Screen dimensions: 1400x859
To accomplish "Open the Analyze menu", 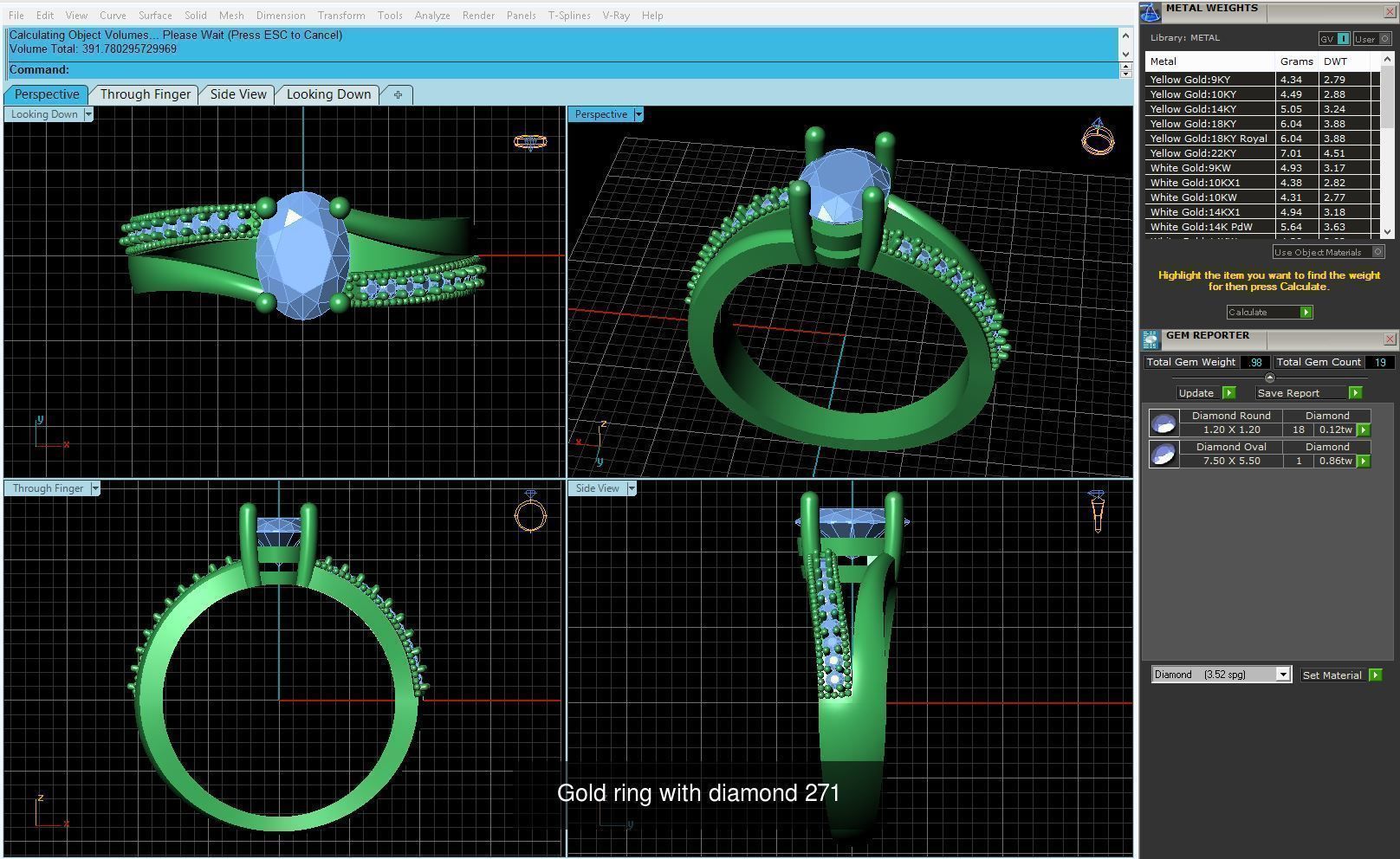I will (432, 16).
